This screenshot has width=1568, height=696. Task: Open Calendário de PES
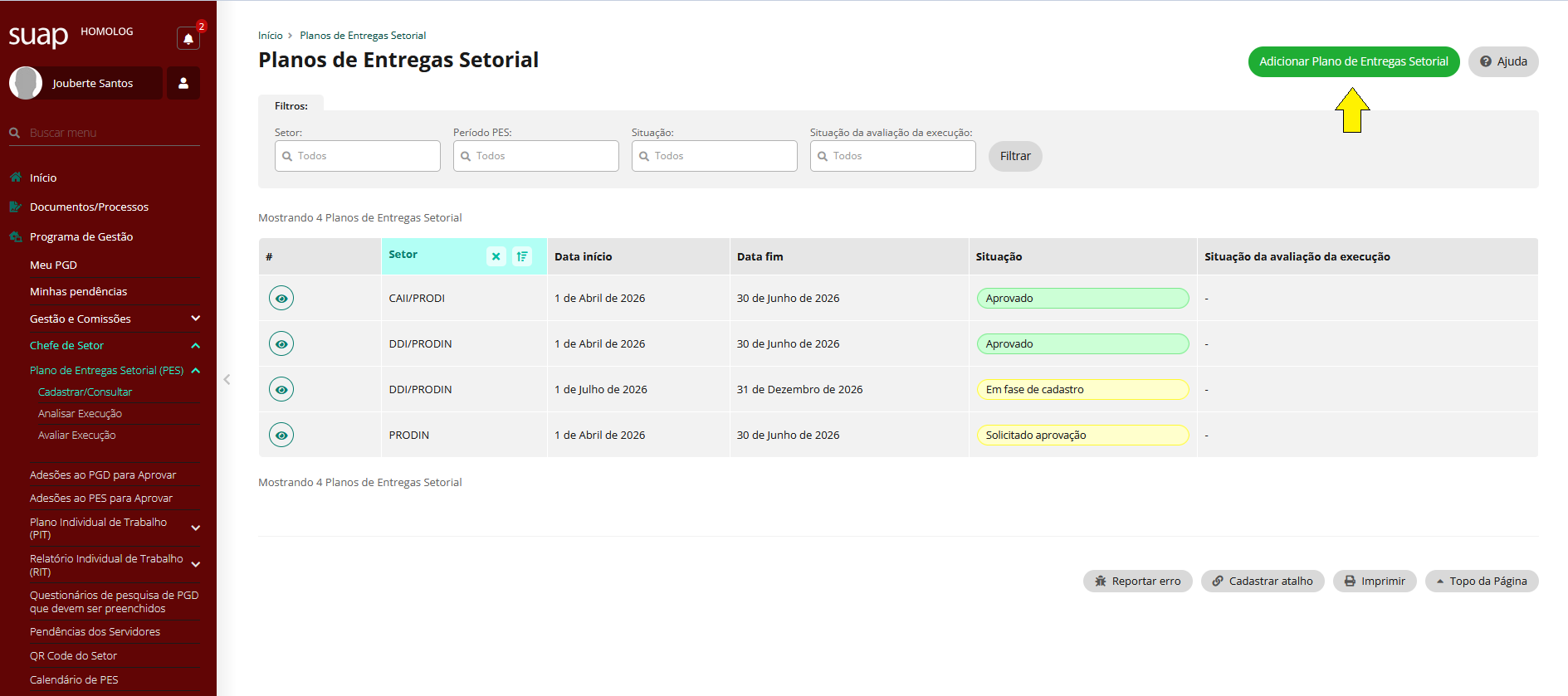[x=74, y=679]
